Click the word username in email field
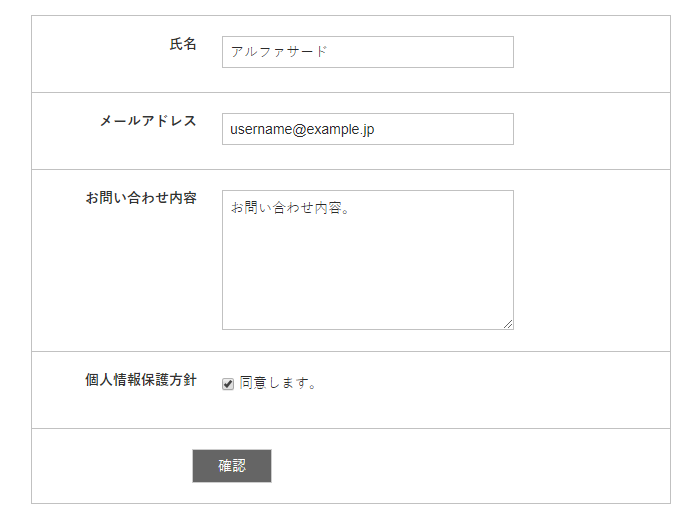This screenshot has width=700, height=520. tap(261, 129)
